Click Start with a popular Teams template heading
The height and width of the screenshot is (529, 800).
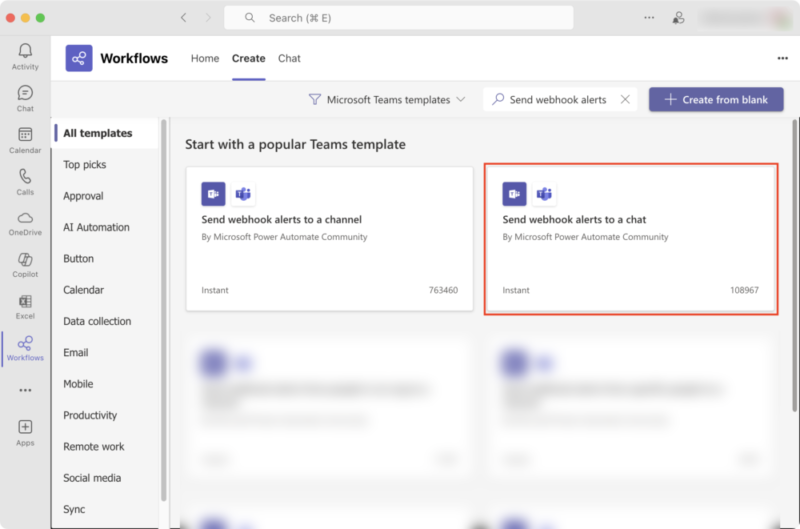pos(295,144)
